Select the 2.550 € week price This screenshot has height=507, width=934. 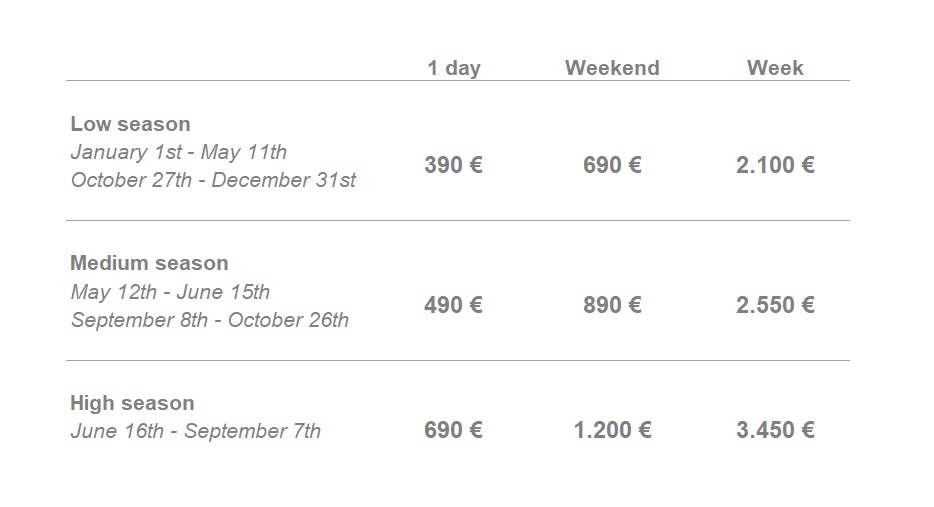(775, 305)
